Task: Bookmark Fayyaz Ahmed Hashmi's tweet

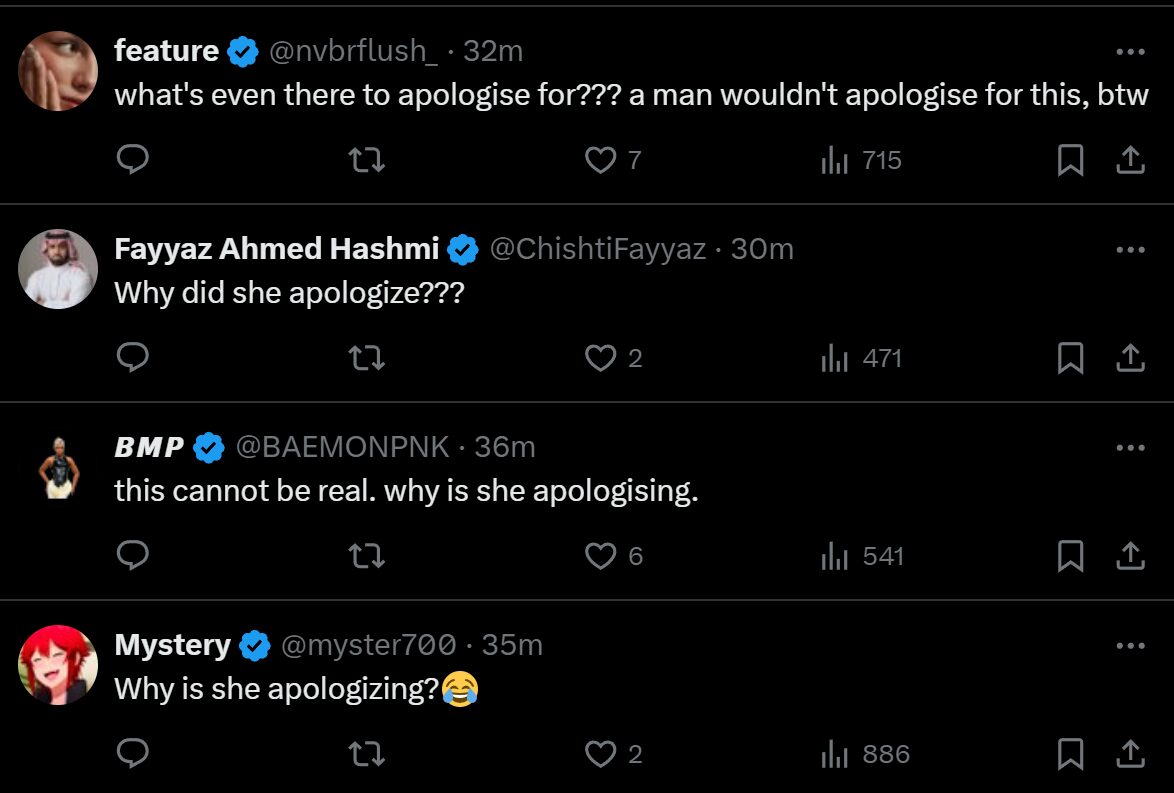Action: pyautogui.click(x=1070, y=358)
